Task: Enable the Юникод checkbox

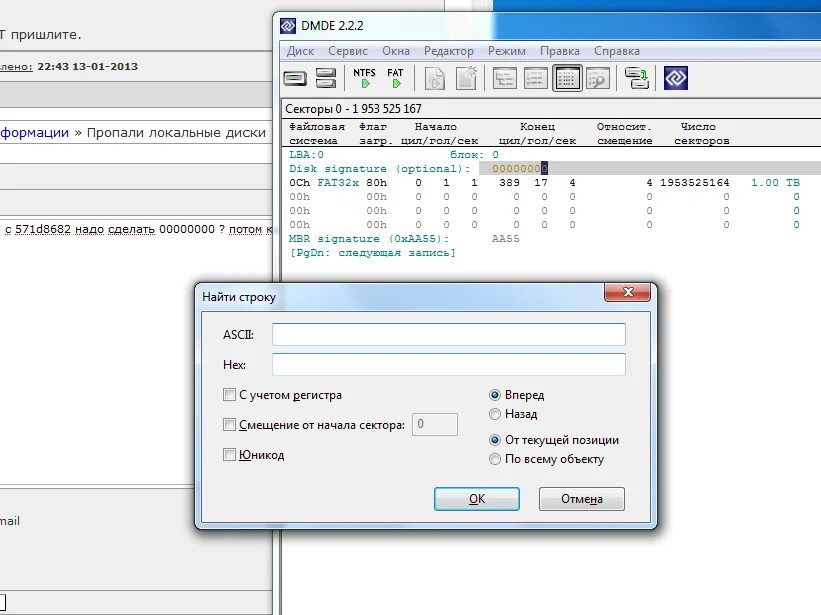Action: coord(229,454)
